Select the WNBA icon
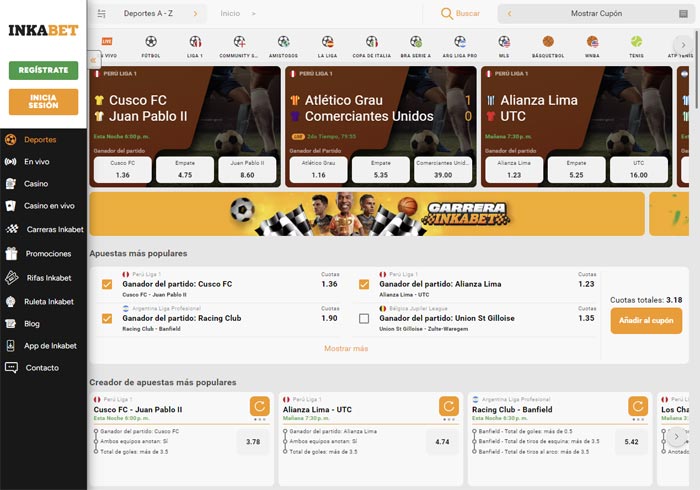700x490 pixels. (592, 42)
